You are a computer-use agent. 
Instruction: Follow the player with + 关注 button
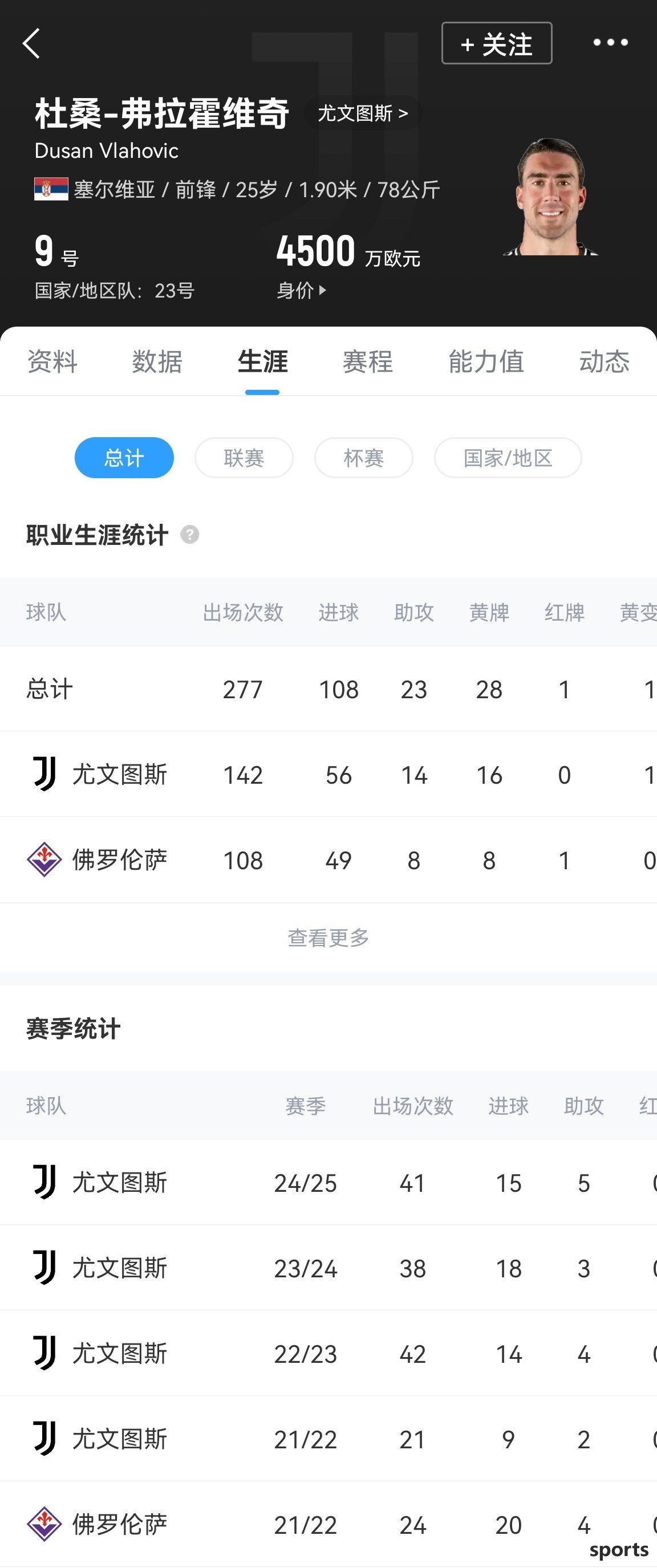click(x=497, y=43)
